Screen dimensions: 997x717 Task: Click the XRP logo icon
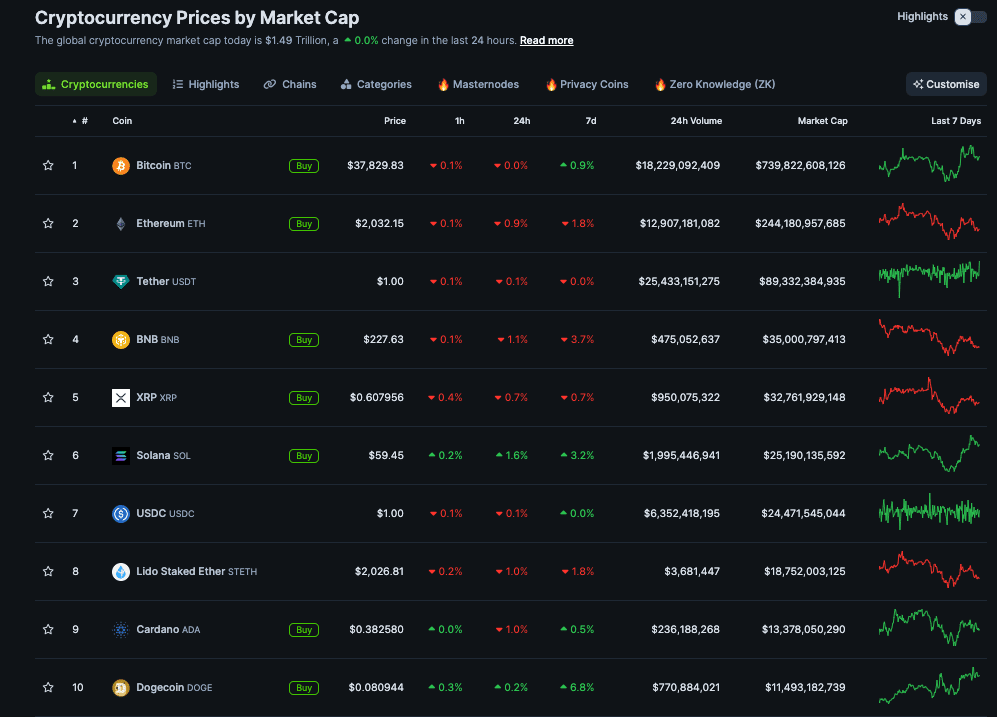(121, 398)
